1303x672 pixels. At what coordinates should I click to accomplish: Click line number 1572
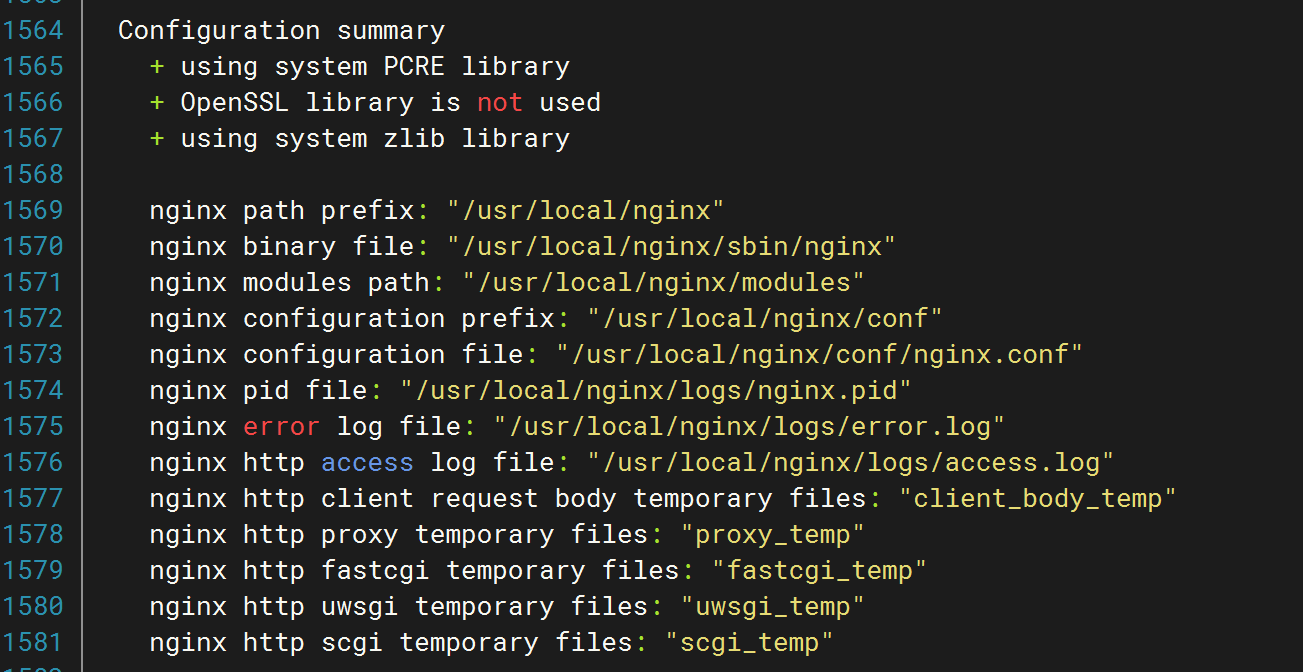click(x=33, y=319)
